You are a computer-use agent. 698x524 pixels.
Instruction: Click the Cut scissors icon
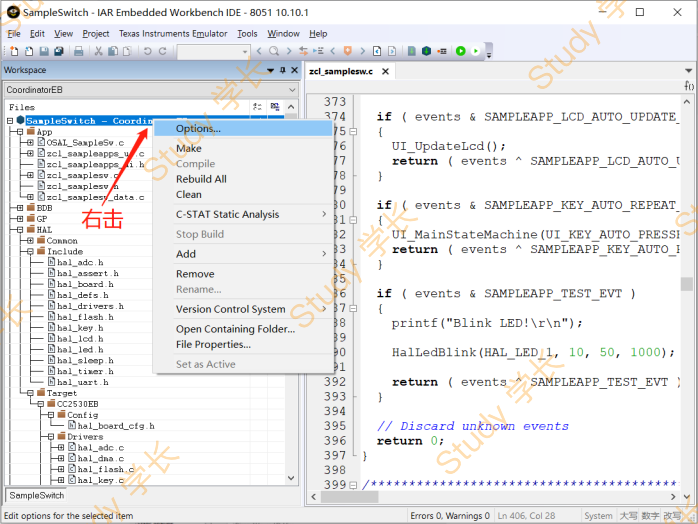click(98, 51)
